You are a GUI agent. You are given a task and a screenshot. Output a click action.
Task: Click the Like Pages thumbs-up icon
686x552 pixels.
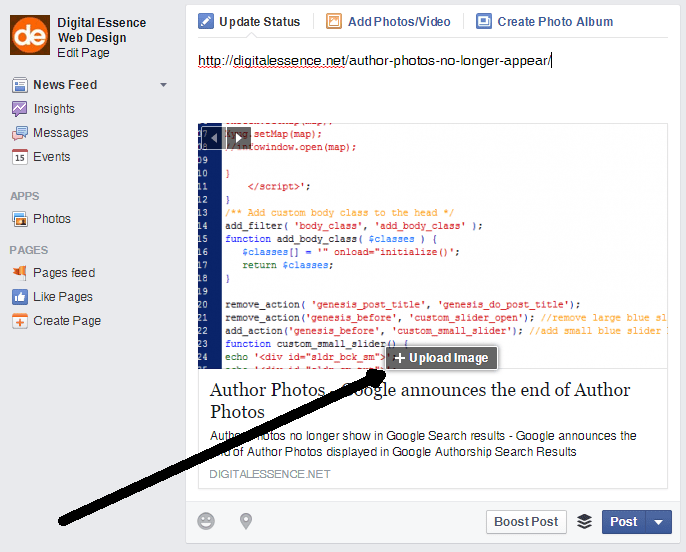point(20,297)
